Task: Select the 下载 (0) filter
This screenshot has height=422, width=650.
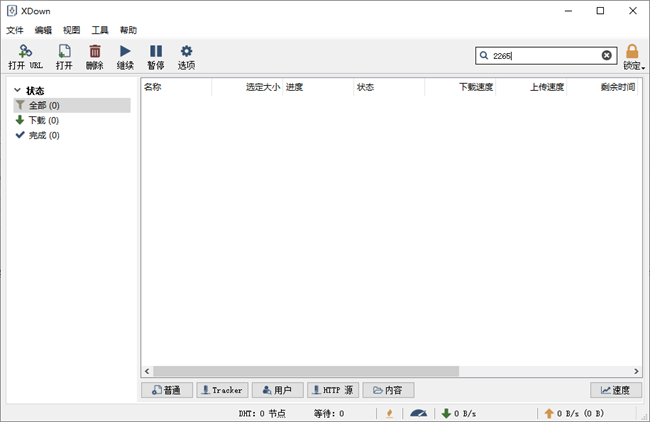Action: (72, 120)
